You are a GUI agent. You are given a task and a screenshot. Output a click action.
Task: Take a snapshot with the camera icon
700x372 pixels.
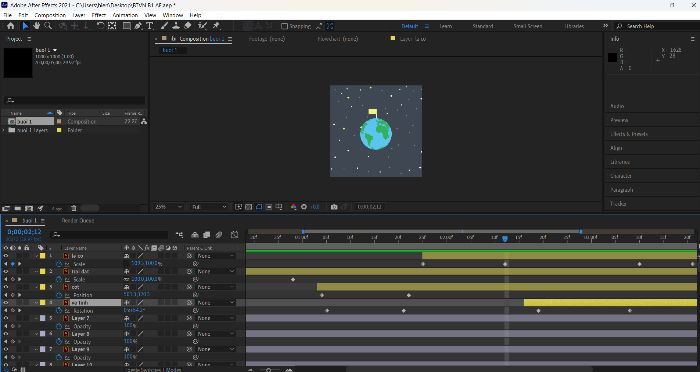pyautogui.click(x=334, y=207)
